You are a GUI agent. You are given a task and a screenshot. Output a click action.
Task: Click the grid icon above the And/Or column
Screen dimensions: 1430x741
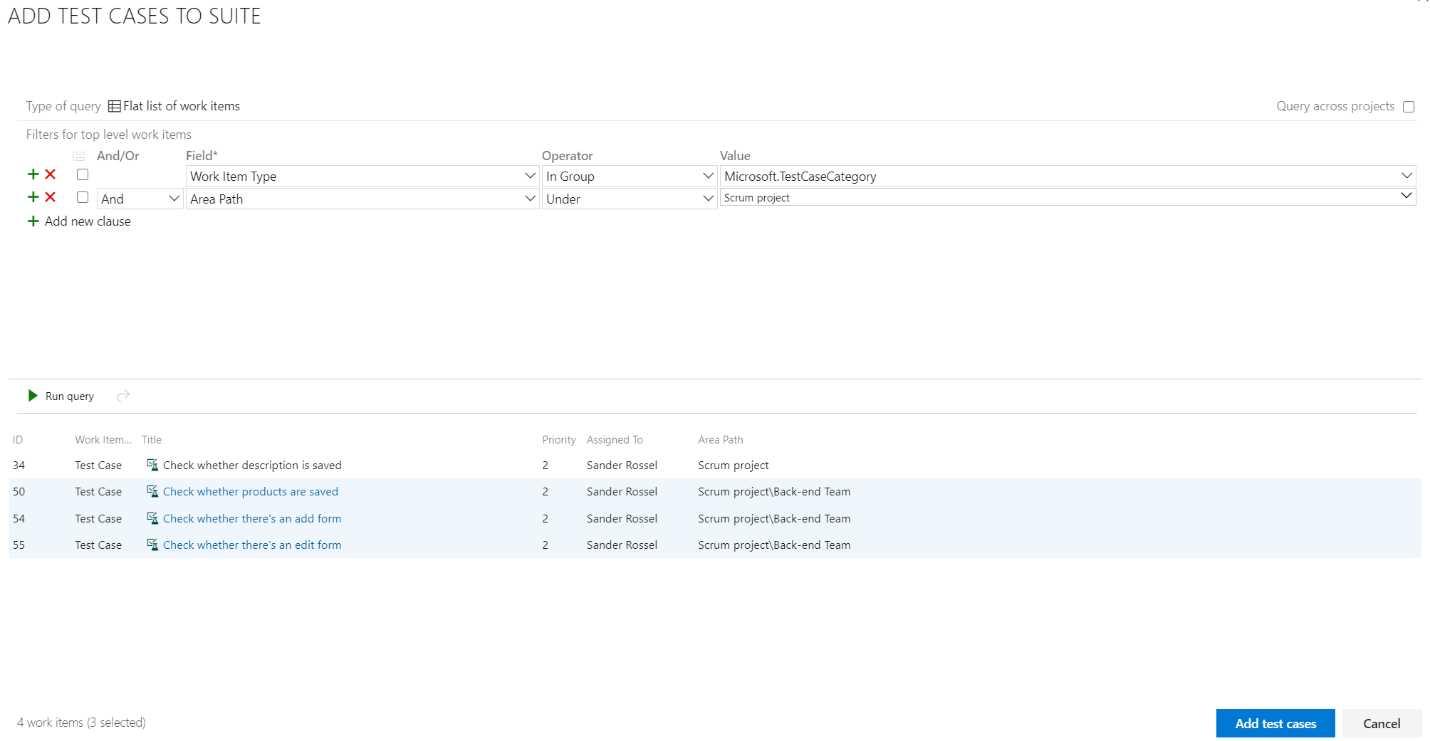click(x=78, y=155)
